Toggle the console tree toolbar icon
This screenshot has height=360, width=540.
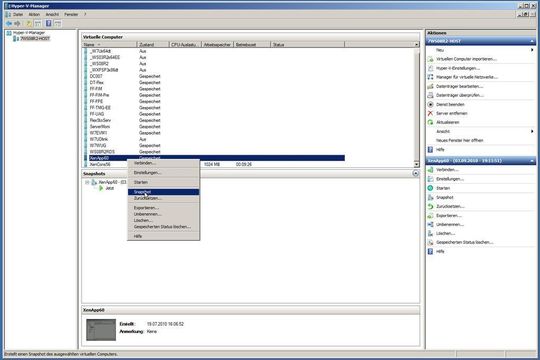click(38, 23)
